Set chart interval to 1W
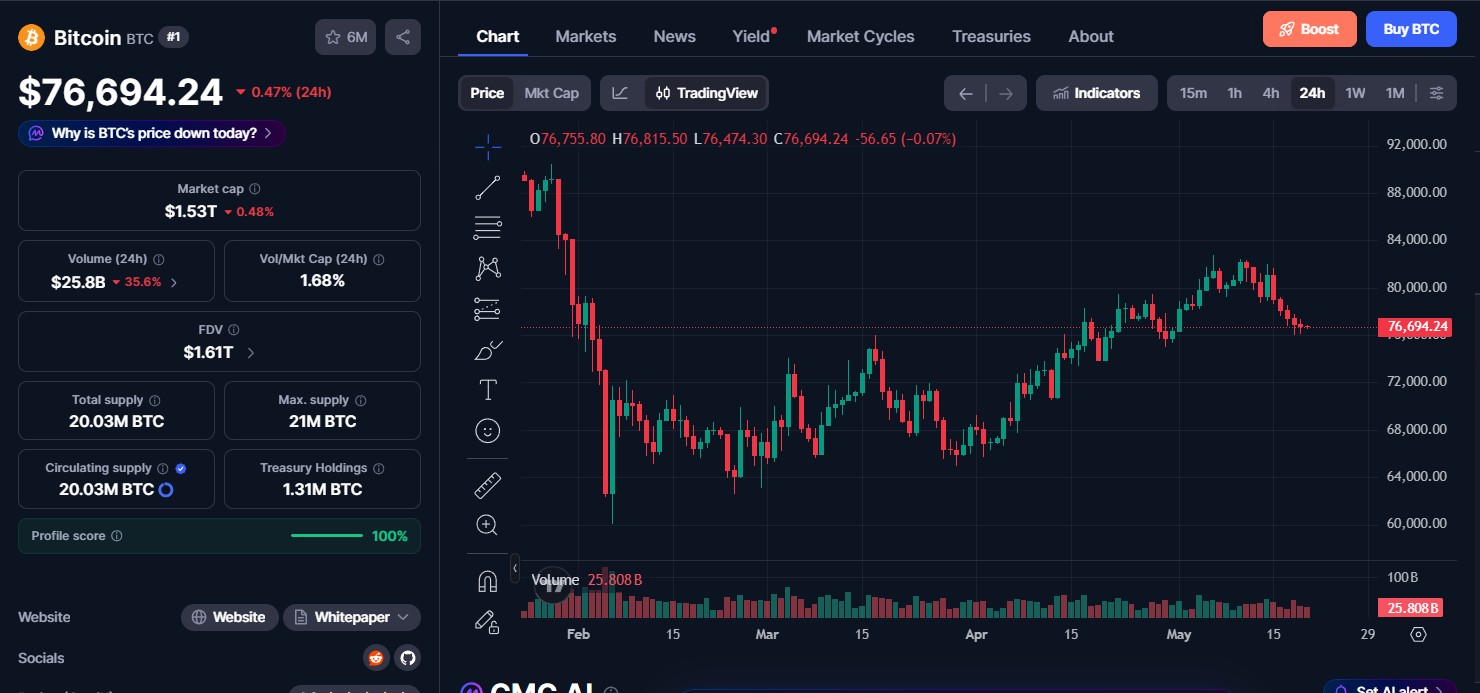The height and width of the screenshot is (693, 1480). [x=1355, y=93]
